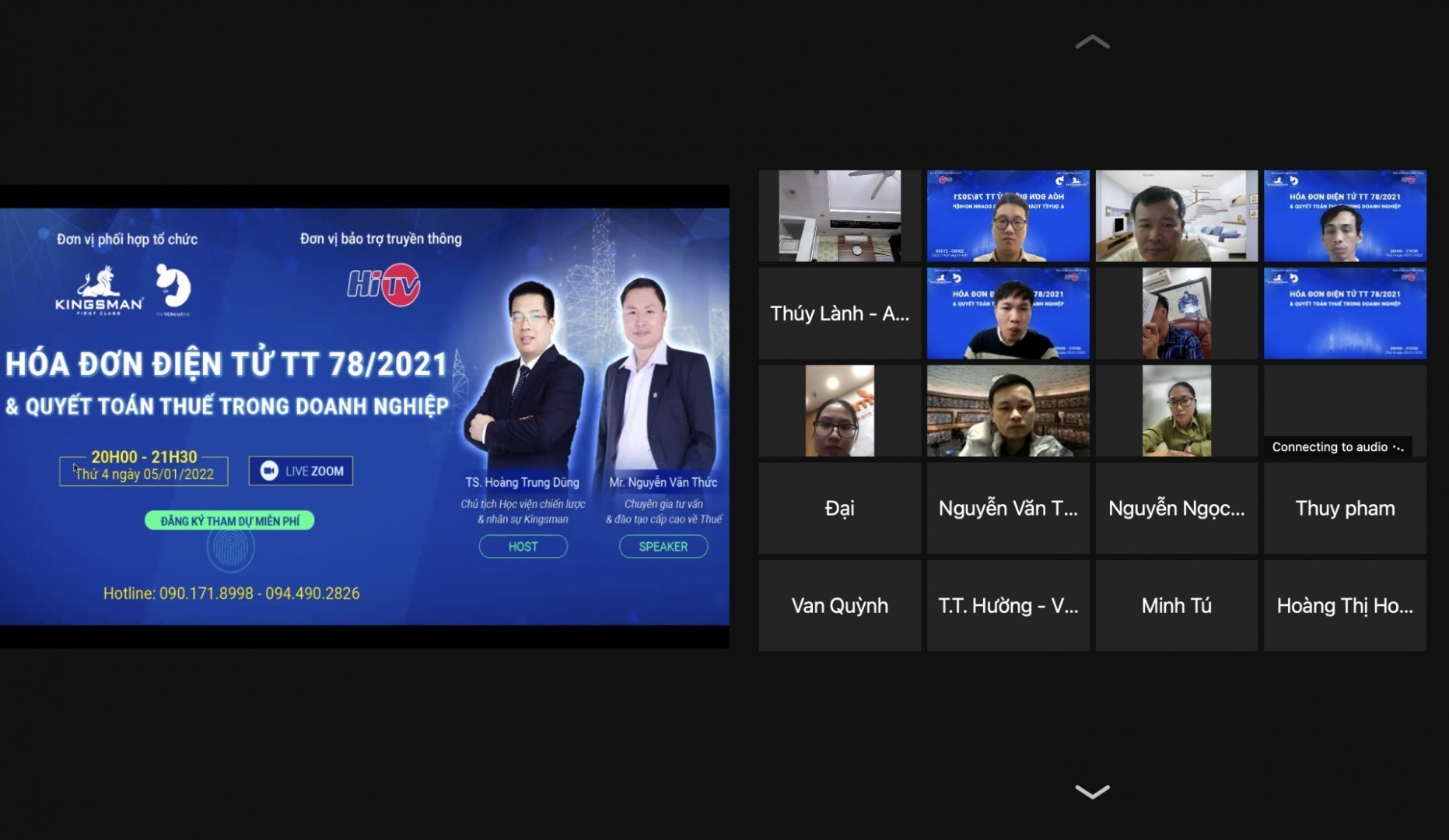Screen dimensions: 1449x840
Task: Click the white VN Woman logo
Action: (x=173, y=289)
